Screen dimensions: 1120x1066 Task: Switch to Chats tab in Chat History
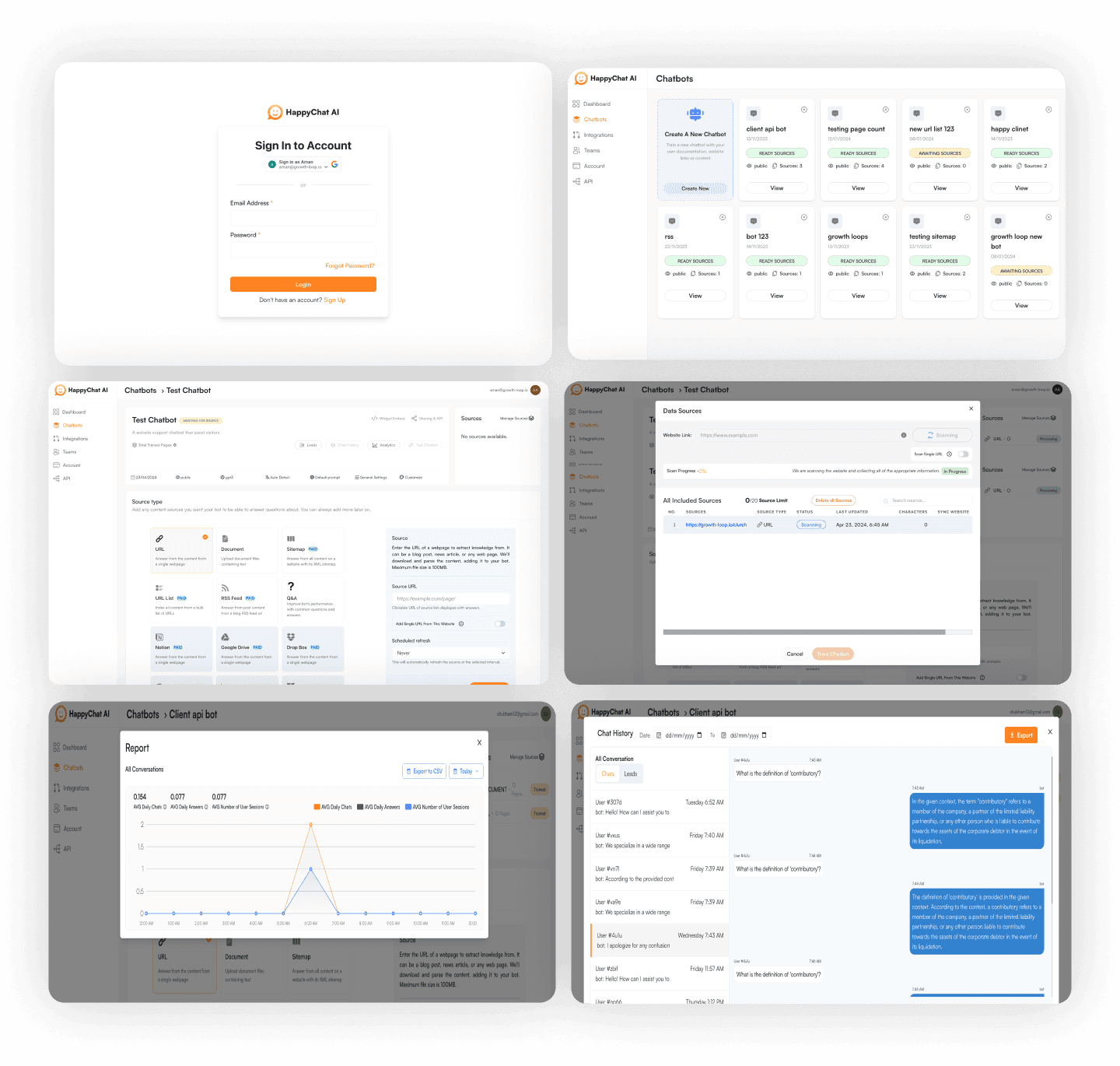608,773
